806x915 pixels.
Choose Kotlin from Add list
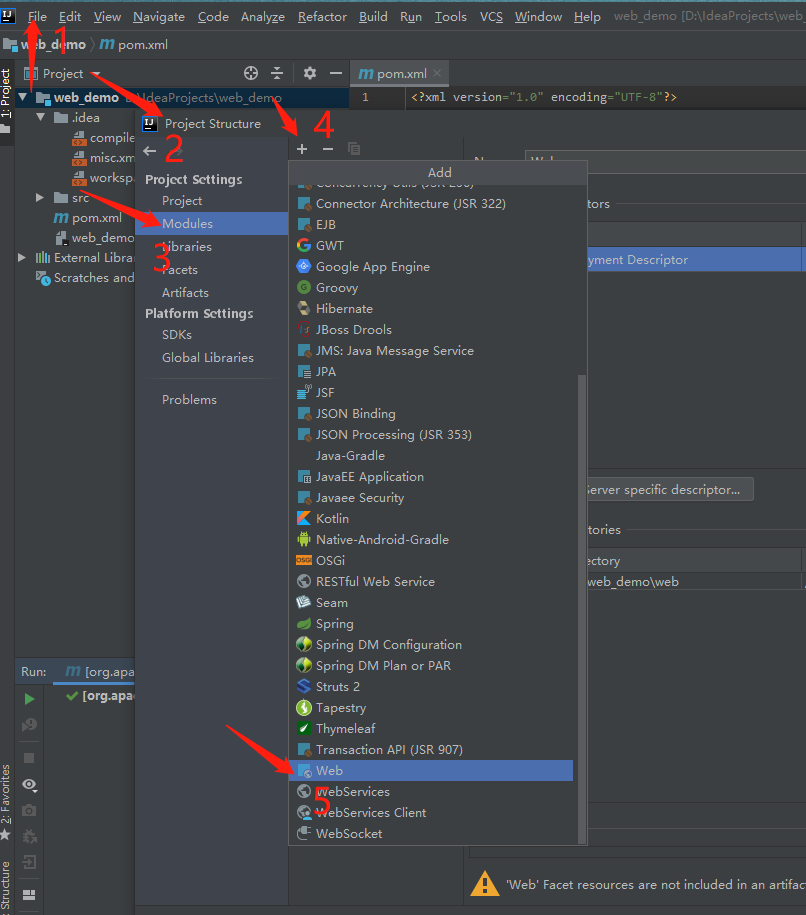pos(432,519)
